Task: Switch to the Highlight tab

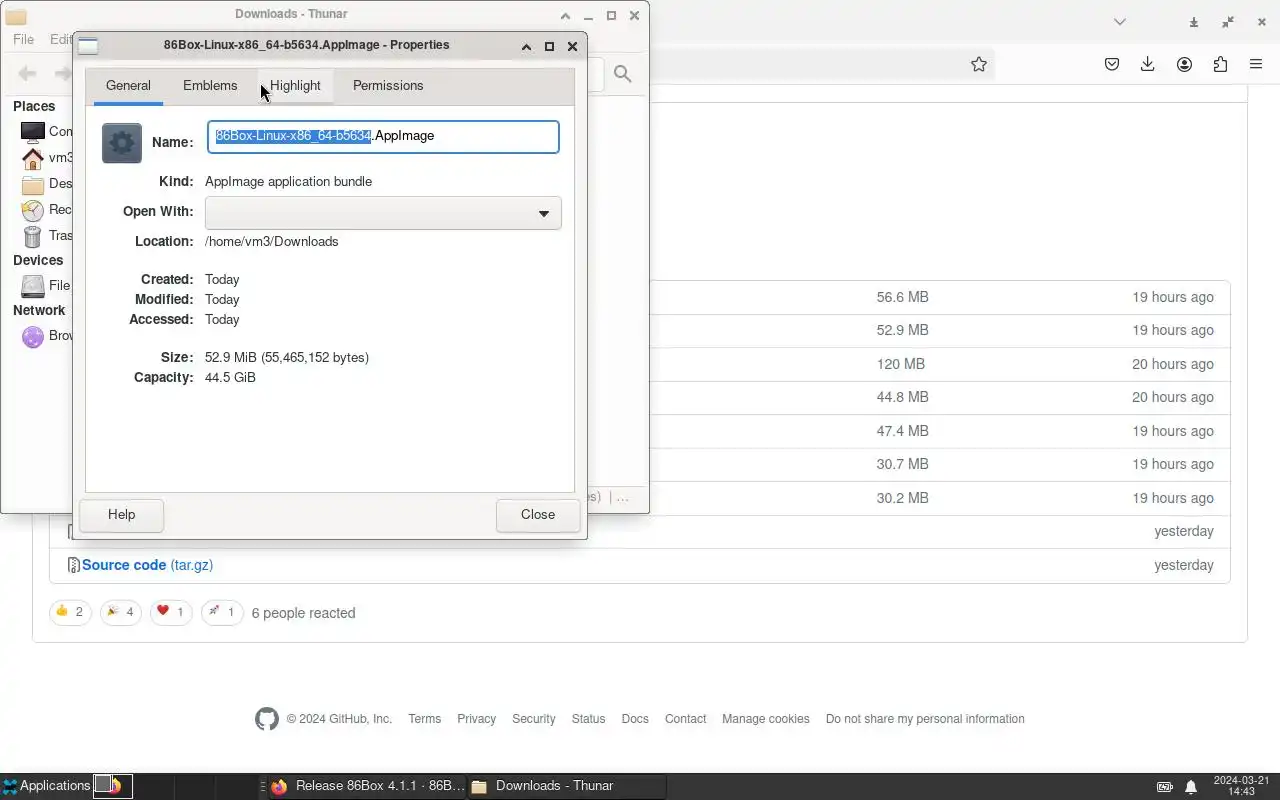Action: click(x=295, y=86)
